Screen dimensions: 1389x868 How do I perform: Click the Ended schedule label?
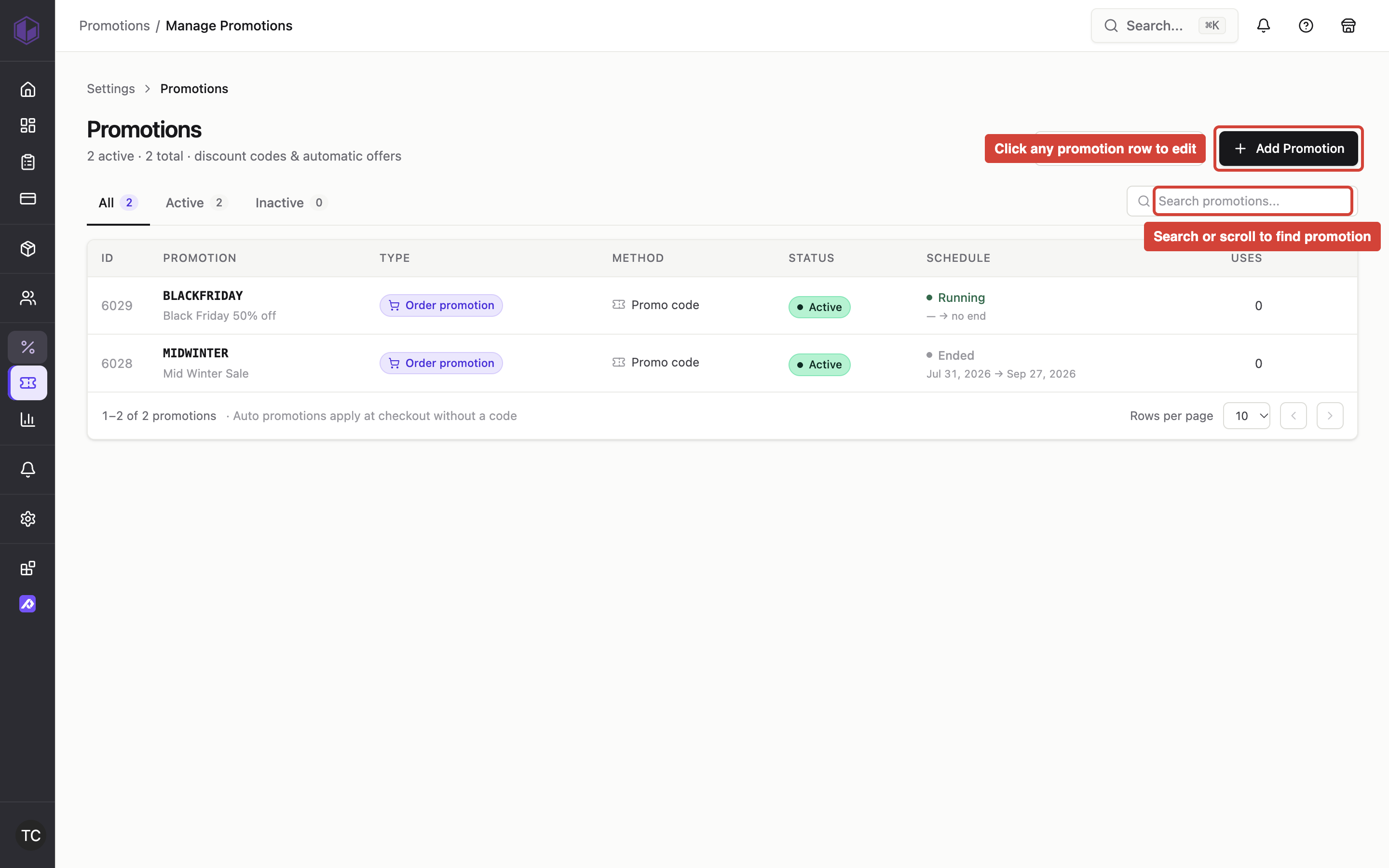[955, 355]
